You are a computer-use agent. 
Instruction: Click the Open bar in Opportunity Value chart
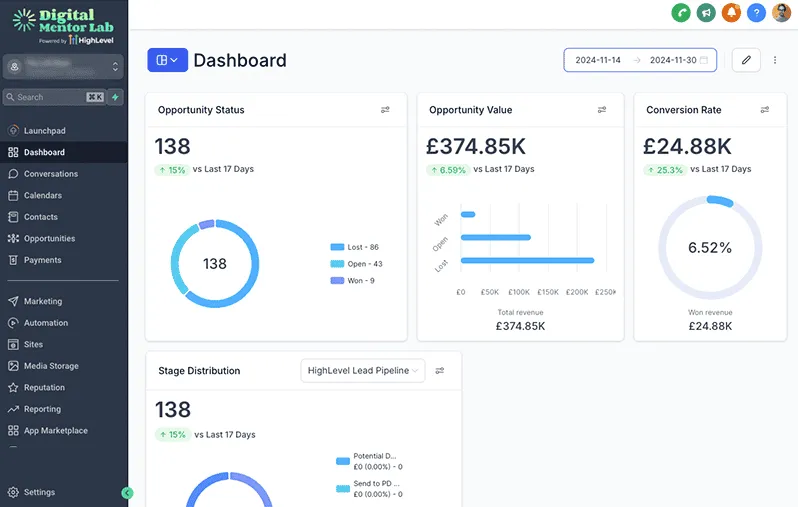pyautogui.click(x=496, y=237)
